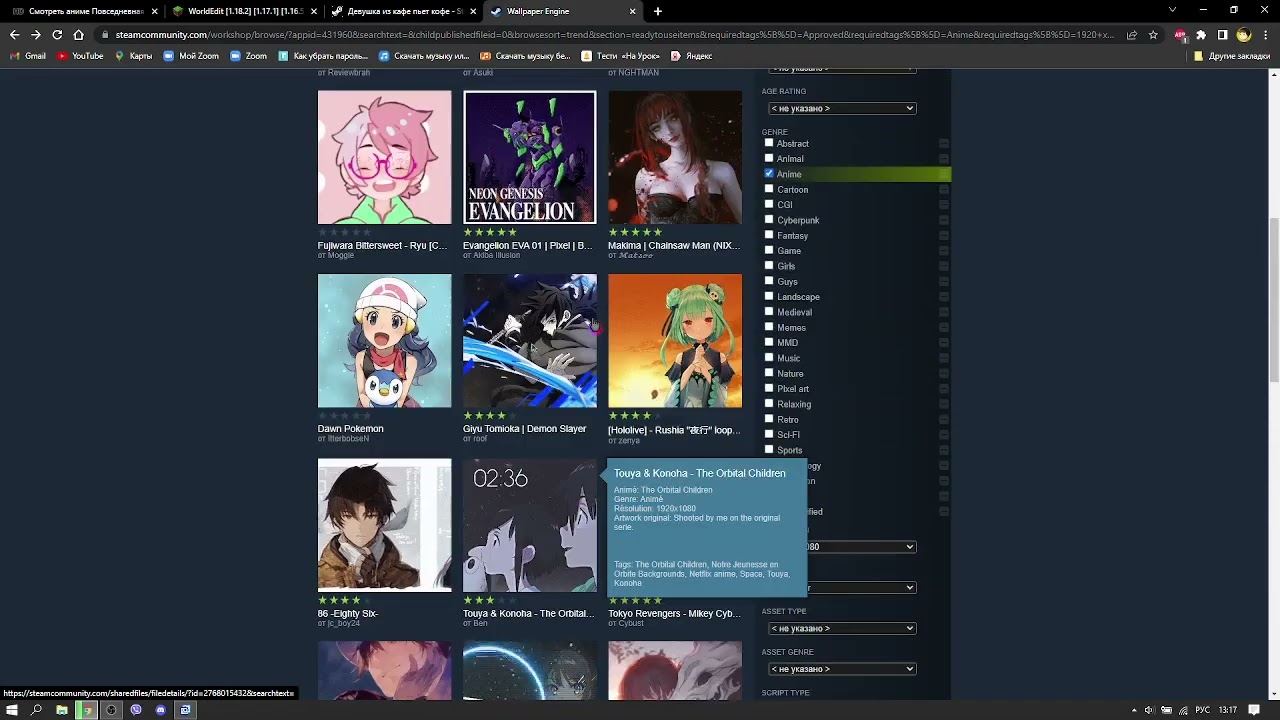Screen dimensions: 1280x720
Task: Open Другие закладки folder
Action: point(1232,56)
